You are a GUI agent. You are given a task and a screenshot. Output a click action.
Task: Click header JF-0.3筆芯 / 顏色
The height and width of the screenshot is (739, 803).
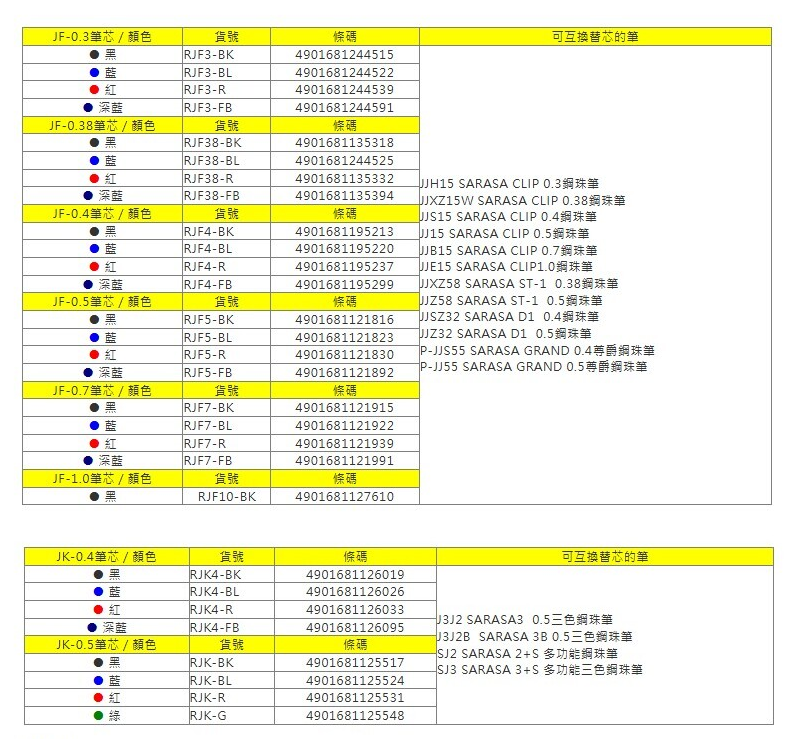pyautogui.click(x=102, y=37)
